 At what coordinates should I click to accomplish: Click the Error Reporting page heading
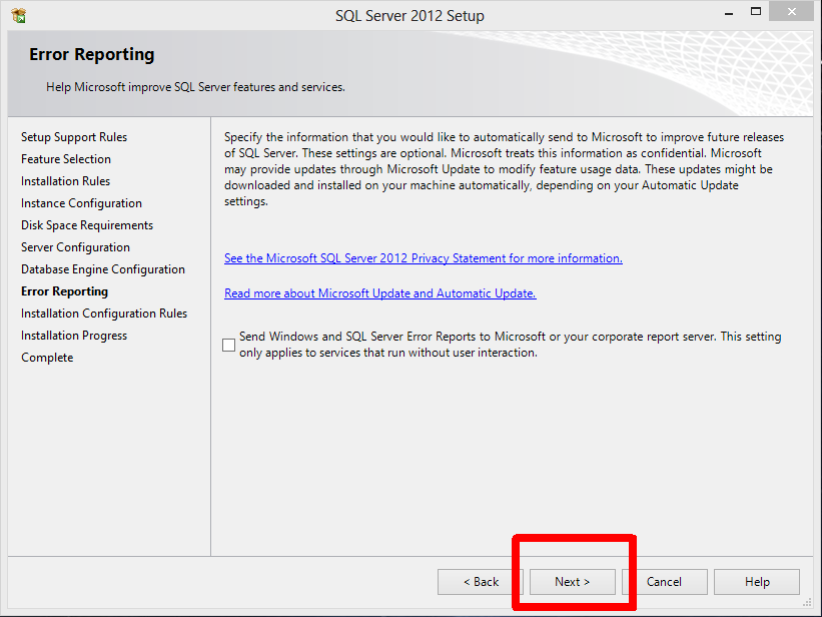click(x=92, y=54)
